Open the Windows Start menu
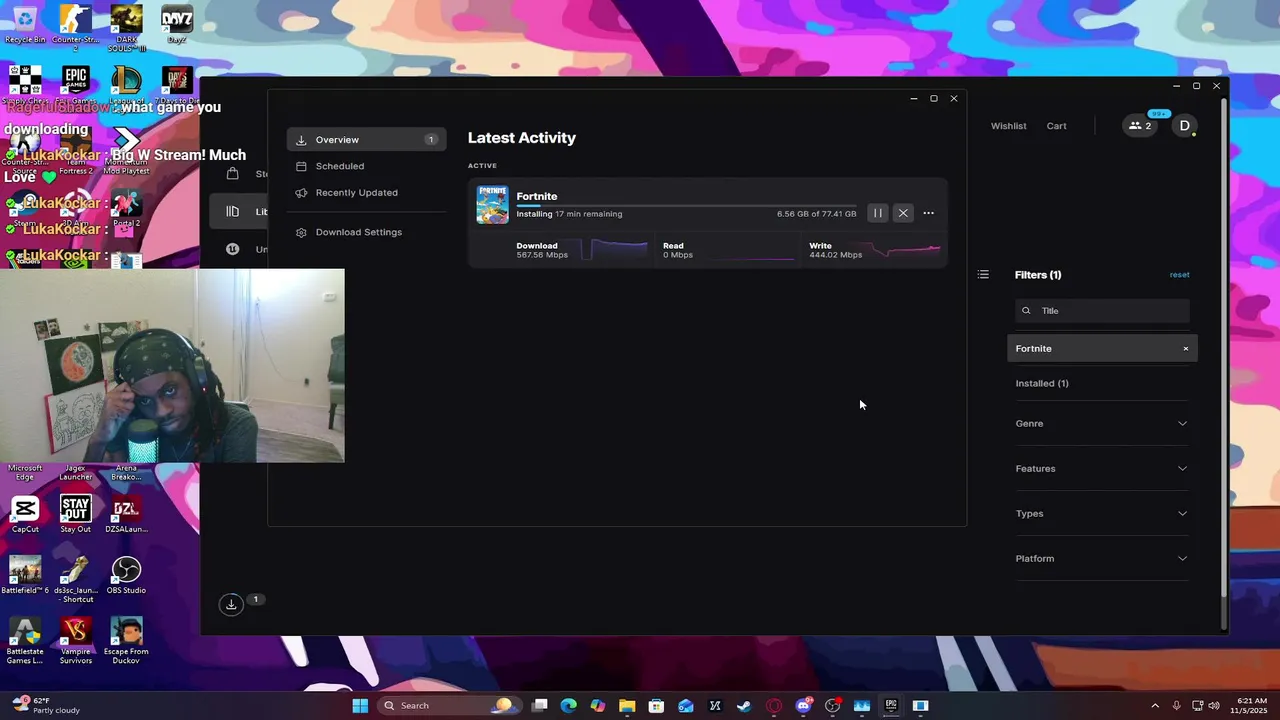The width and height of the screenshot is (1280, 720). coord(360,706)
